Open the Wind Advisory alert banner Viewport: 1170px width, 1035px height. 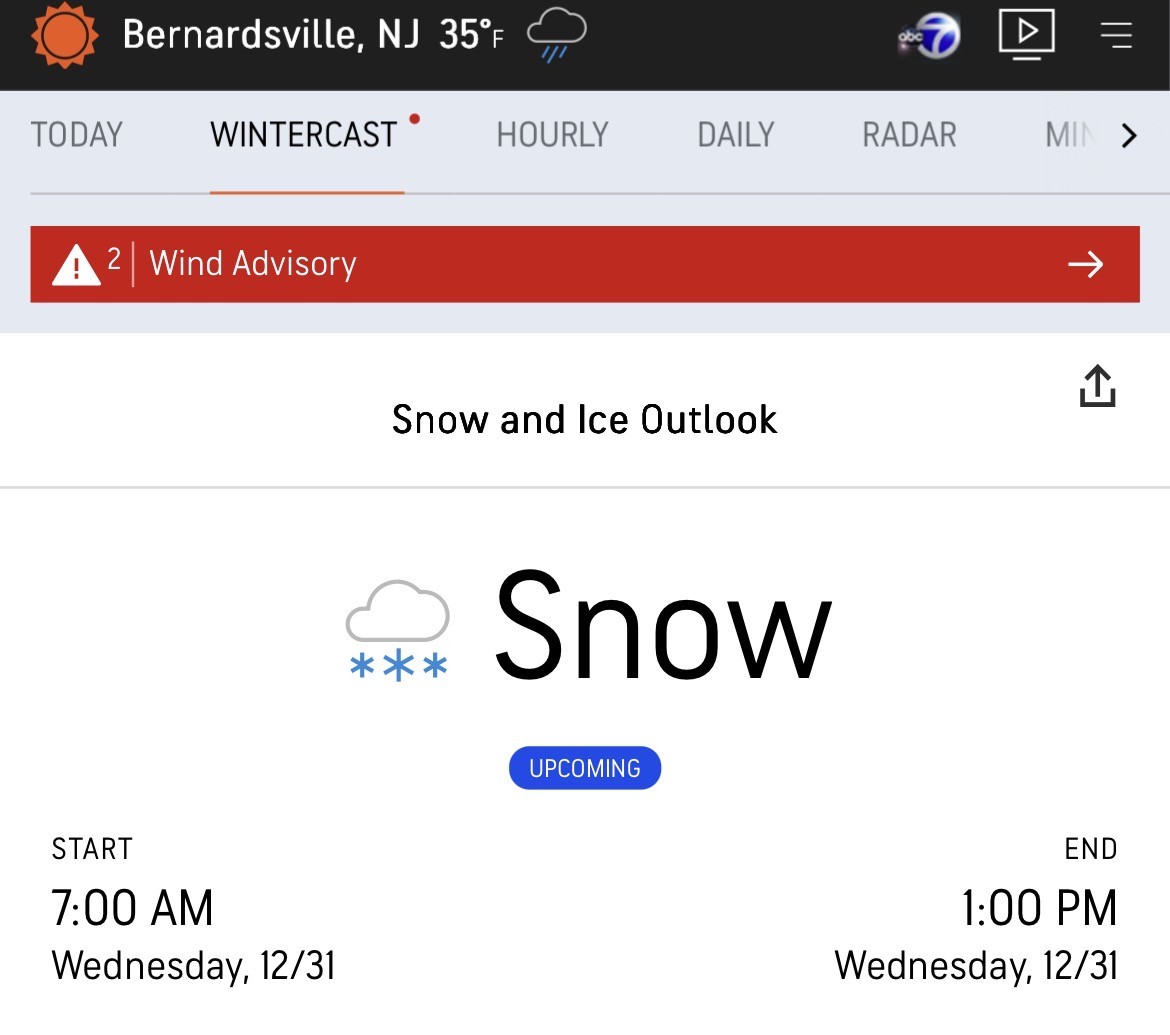pyautogui.click(x=585, y=264)
